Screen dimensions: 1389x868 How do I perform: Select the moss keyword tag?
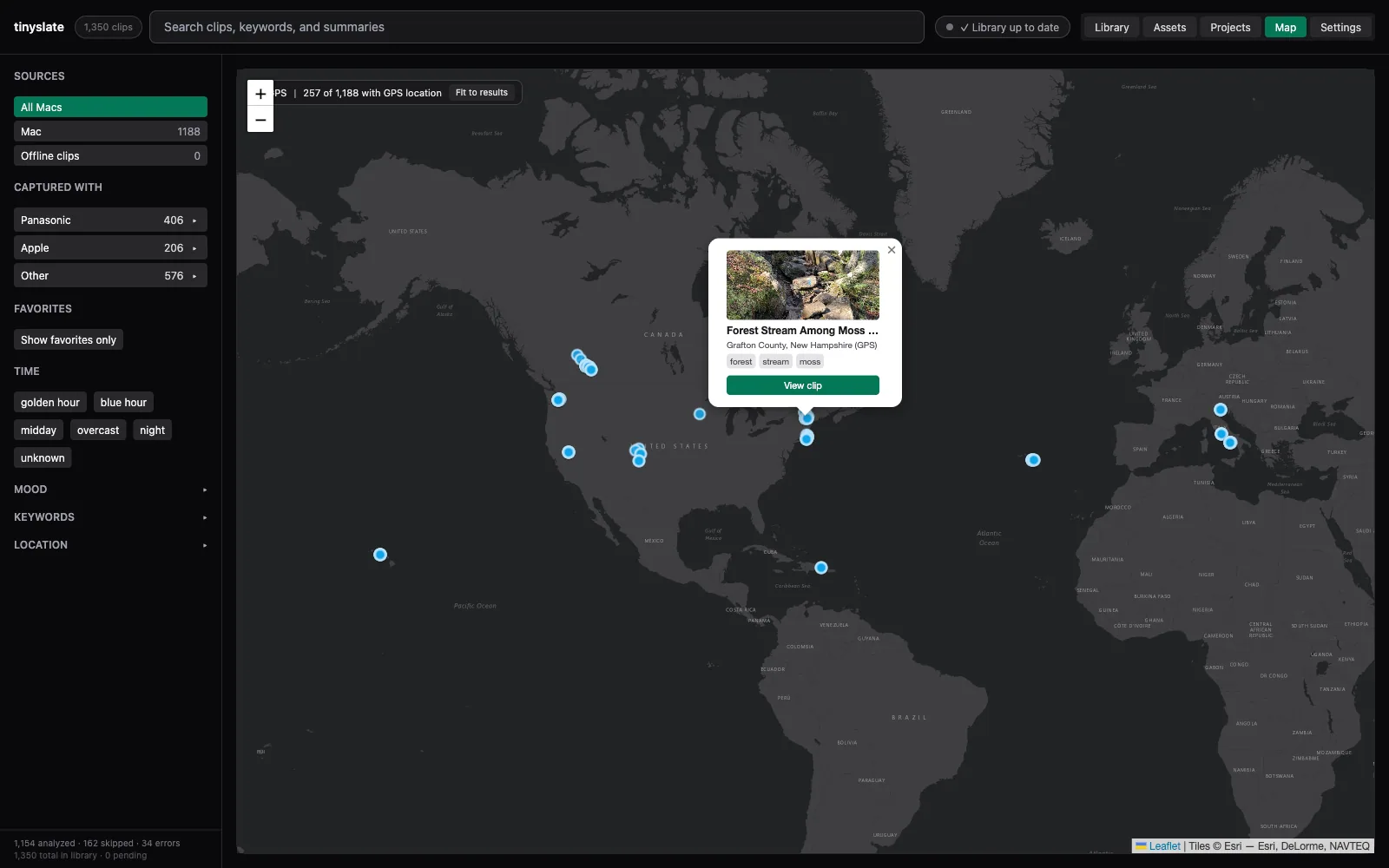coord(810,362)
